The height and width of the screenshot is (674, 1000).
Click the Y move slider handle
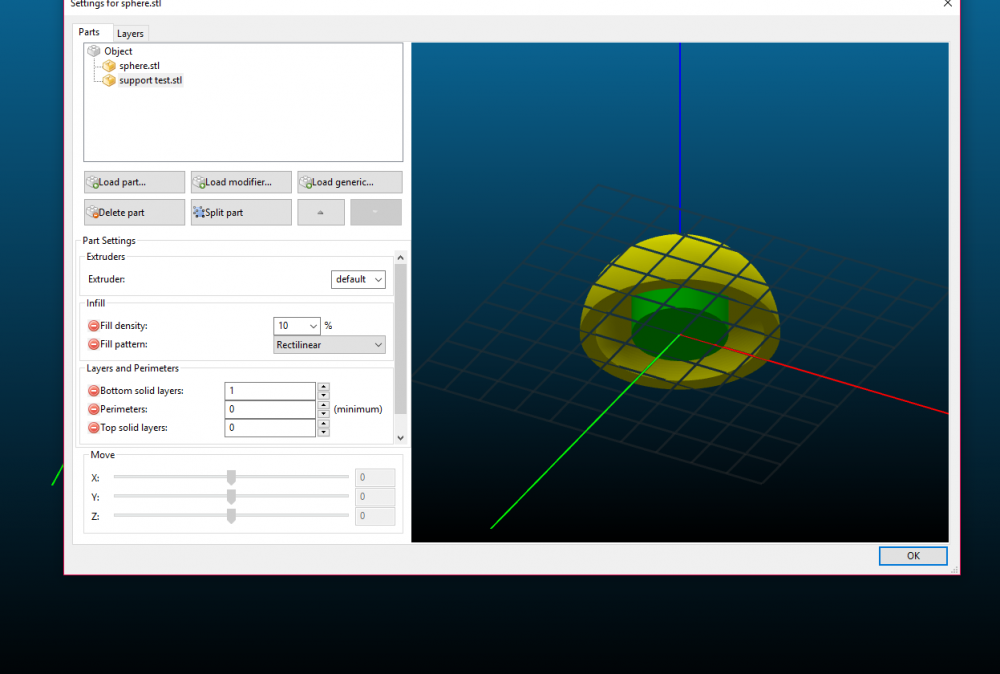point(232,496)
